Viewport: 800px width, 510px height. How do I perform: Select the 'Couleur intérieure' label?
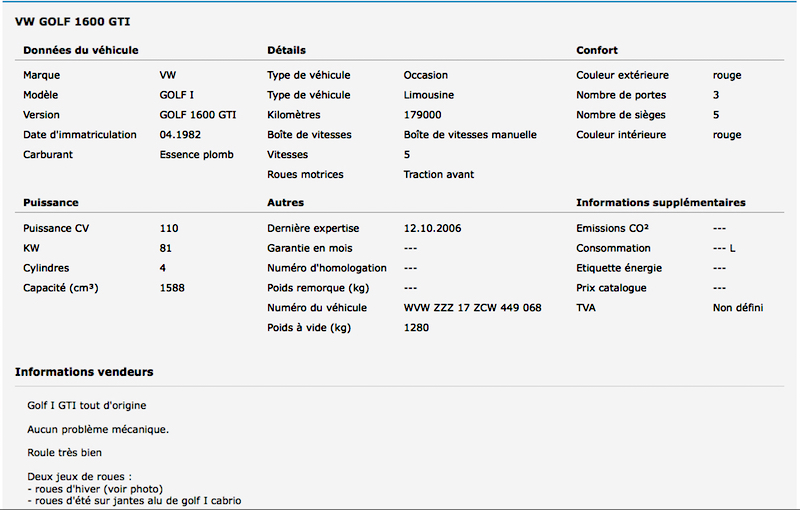(x=621, y=135)
